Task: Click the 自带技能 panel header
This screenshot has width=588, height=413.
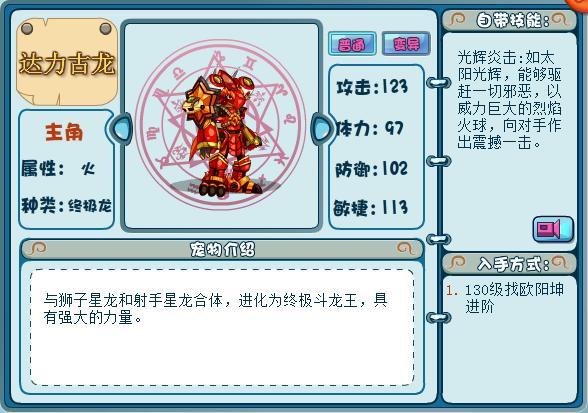Action: pos(509,20)
